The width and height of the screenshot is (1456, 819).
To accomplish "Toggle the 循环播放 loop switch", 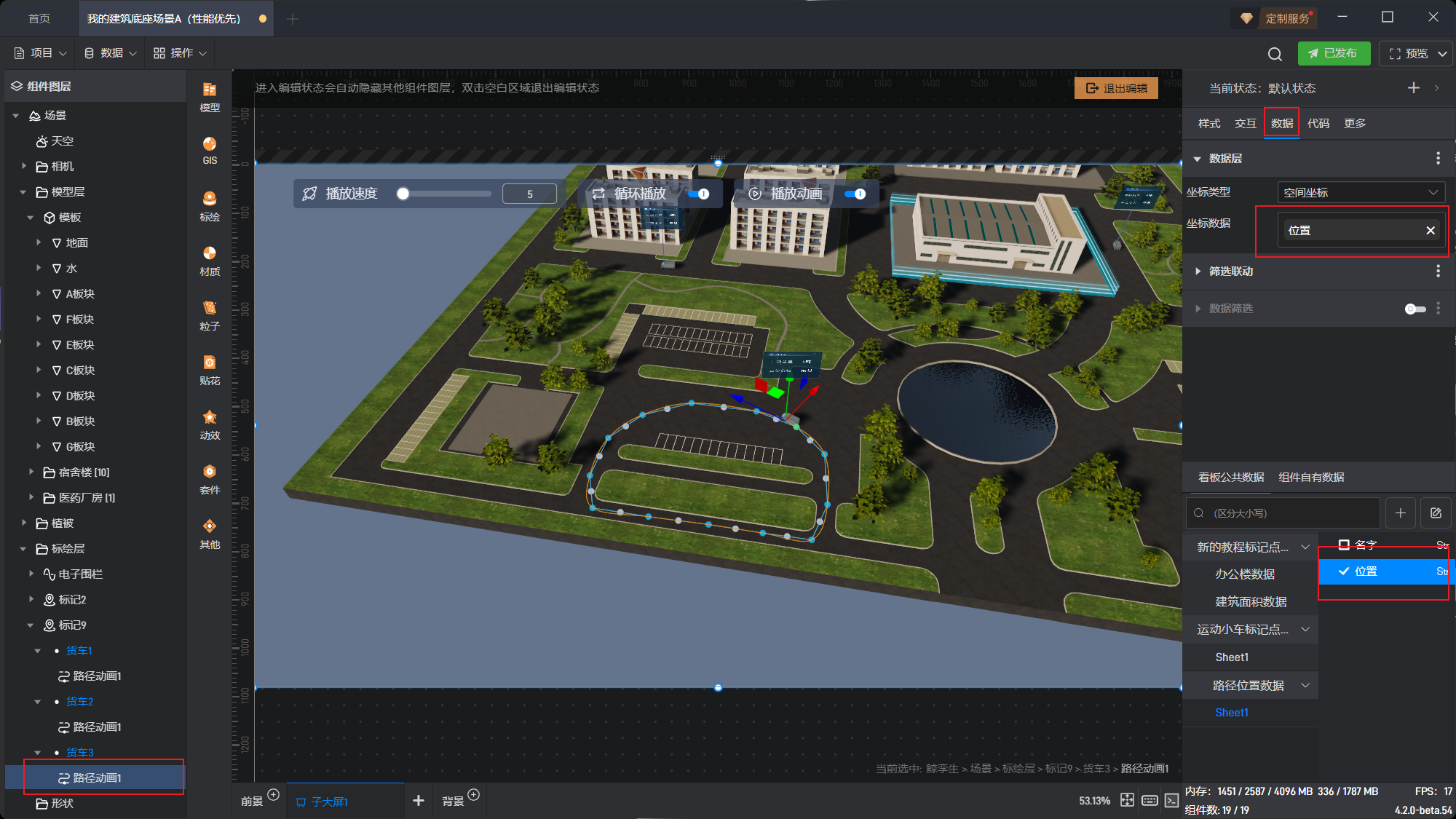I will [699, 194].
